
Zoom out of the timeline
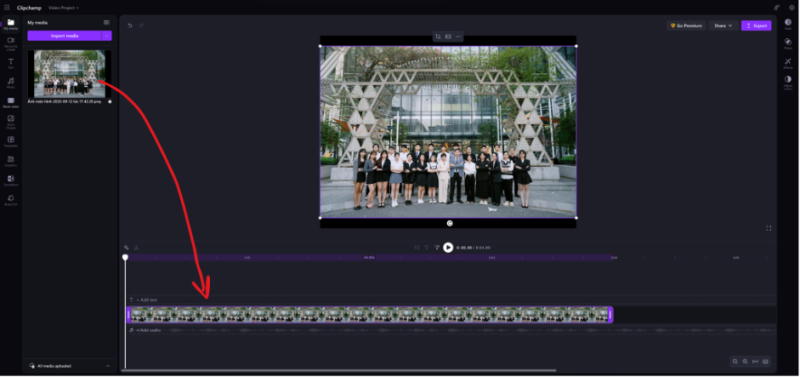pos(735,362)
